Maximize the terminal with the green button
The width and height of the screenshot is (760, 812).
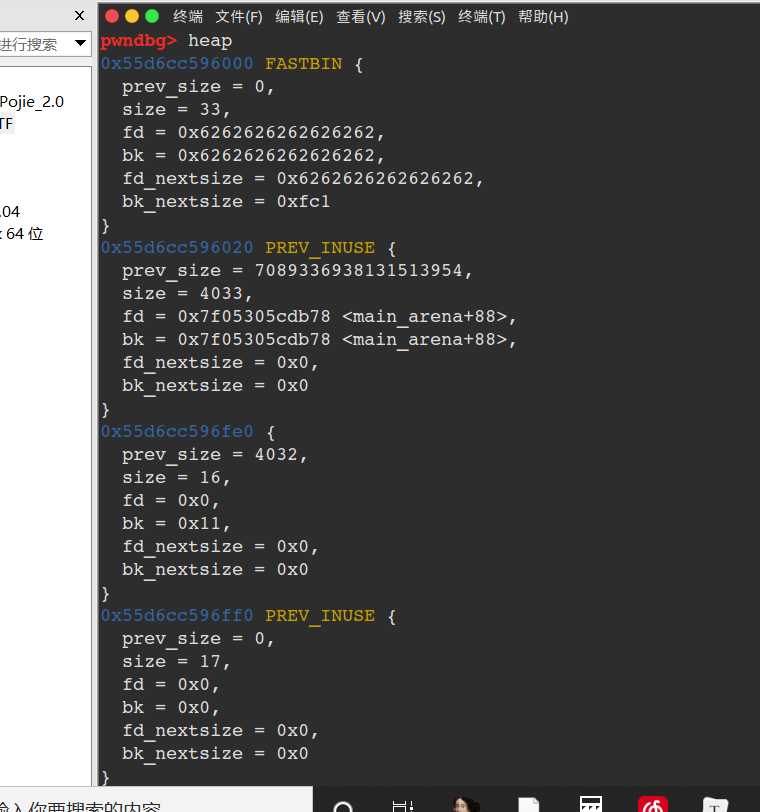click(152, 16)
